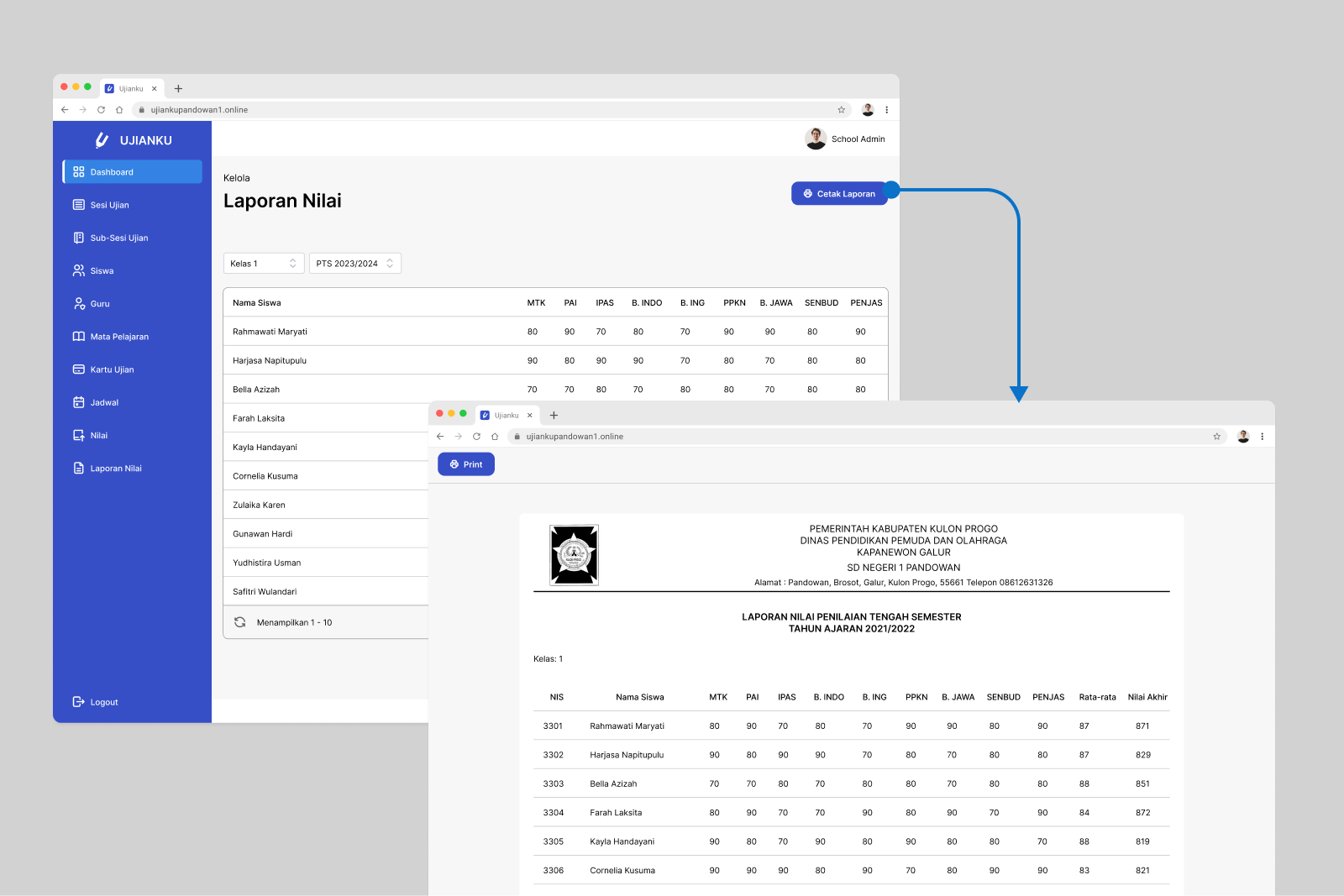Open Laporan Nilai in sidebar menu
1344x896 pixels.
click(116, 469)
